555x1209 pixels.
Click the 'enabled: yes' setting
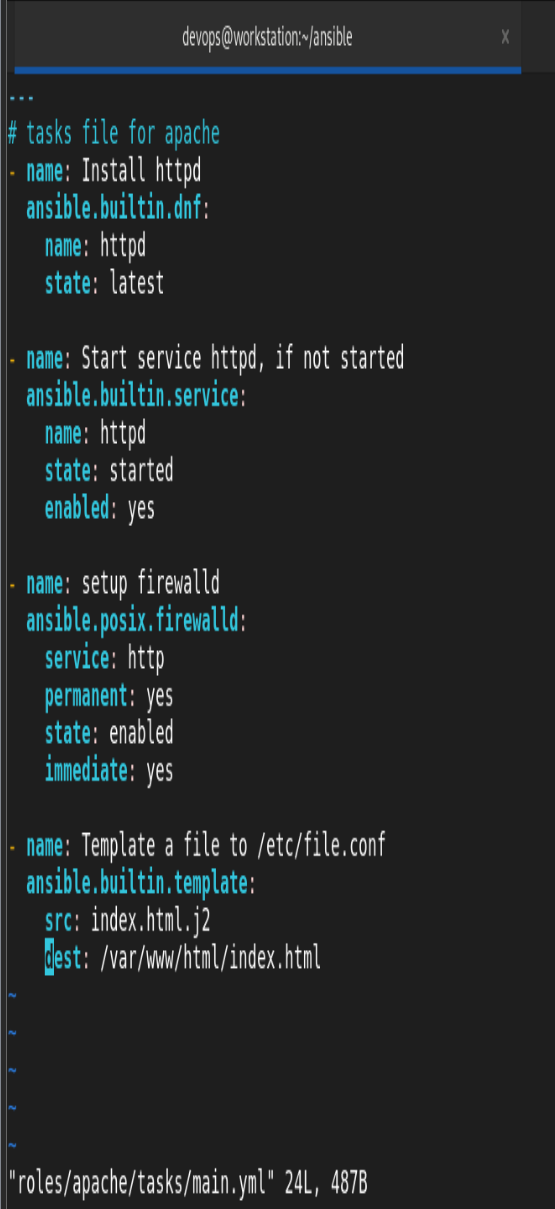[x=100, y=509]
